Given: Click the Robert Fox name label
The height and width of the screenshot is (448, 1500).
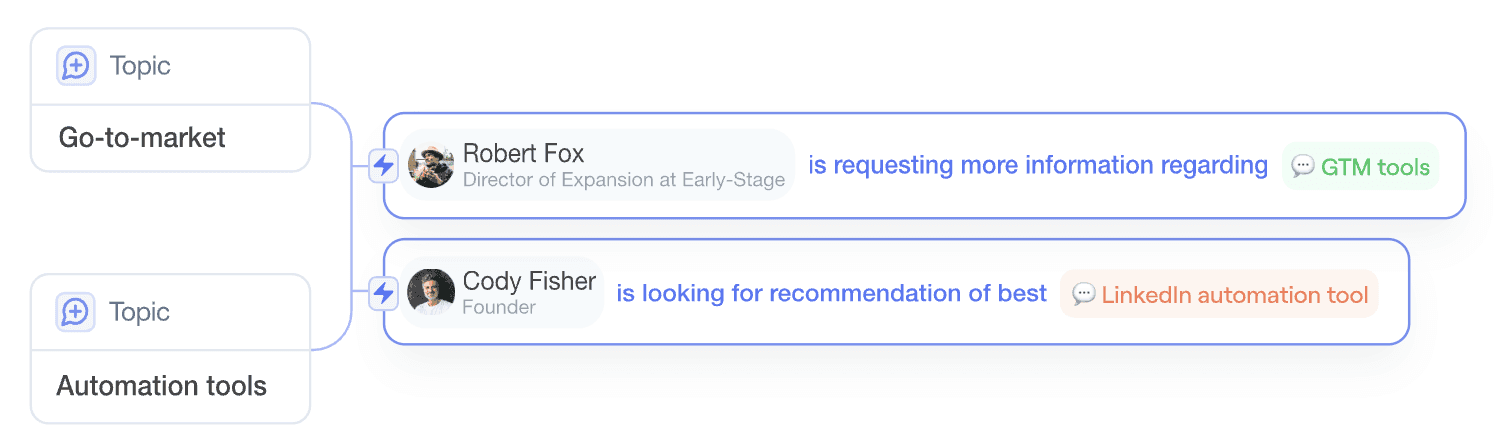Looking at the screenshot, I should click(x=523, y=154).
